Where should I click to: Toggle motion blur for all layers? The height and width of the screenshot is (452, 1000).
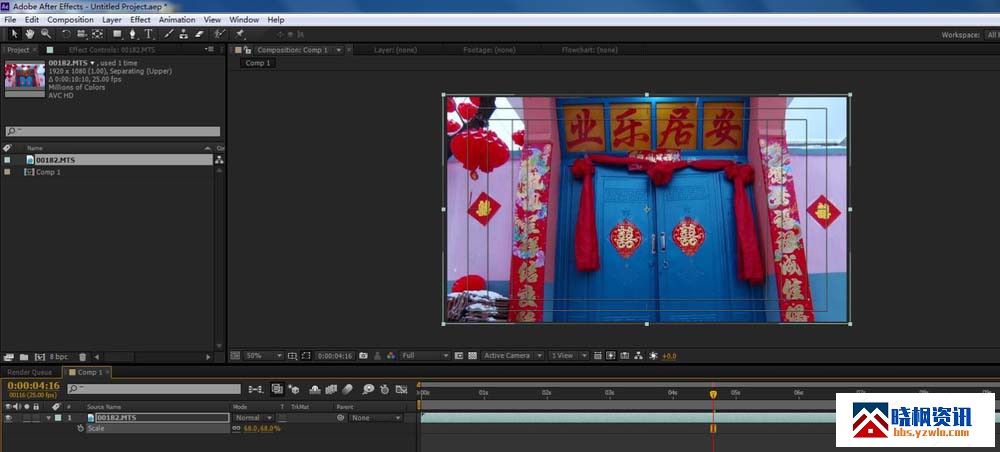348,389
